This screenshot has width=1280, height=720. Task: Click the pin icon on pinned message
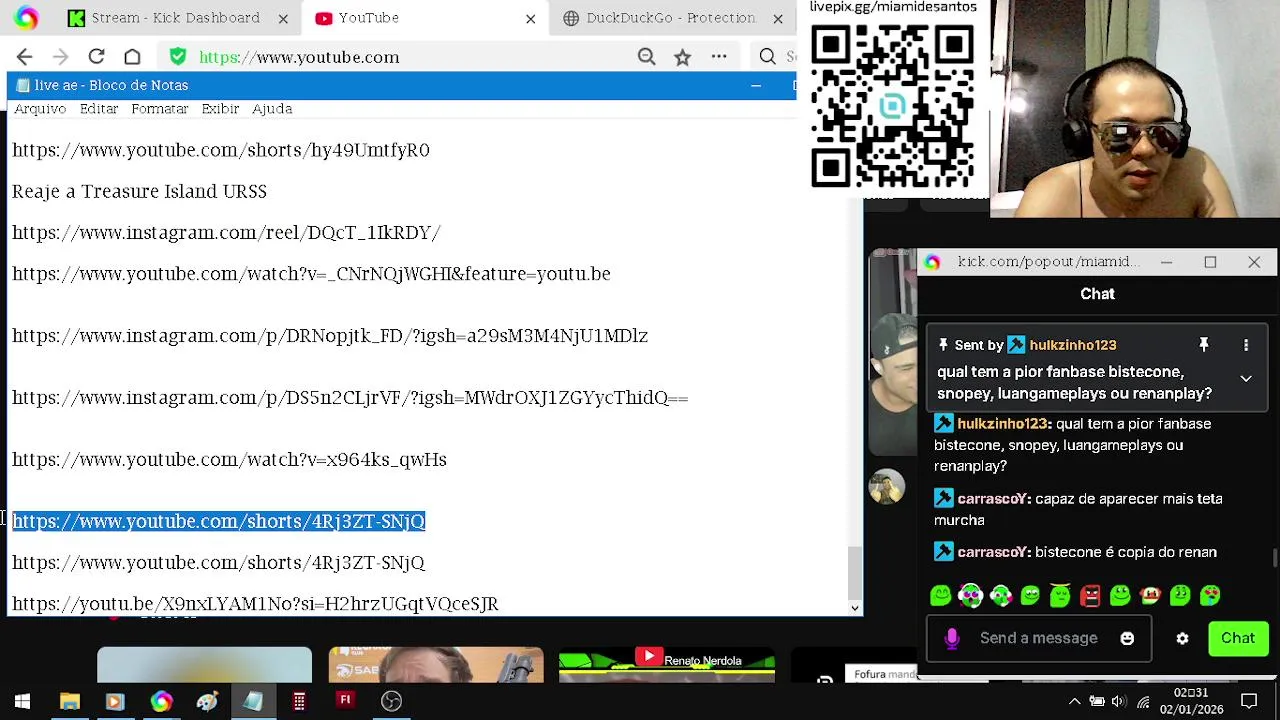click(x=1204, y=345)
